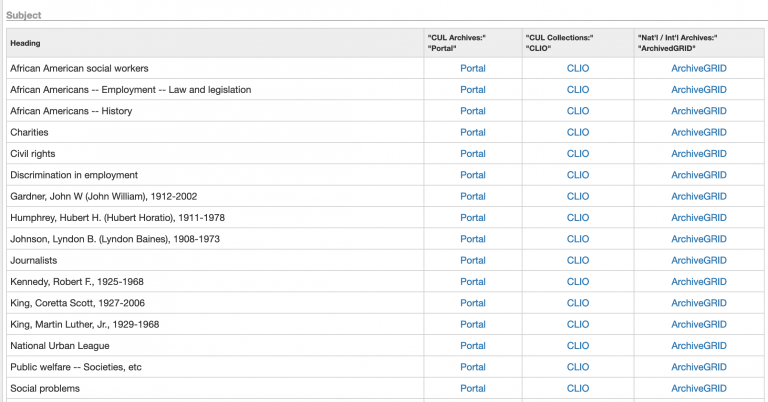The height and width of the screenshot is (402, 768).
Task: Open ArchiveGRID for Employment Law and legislation row
Action: coord(699,90)
